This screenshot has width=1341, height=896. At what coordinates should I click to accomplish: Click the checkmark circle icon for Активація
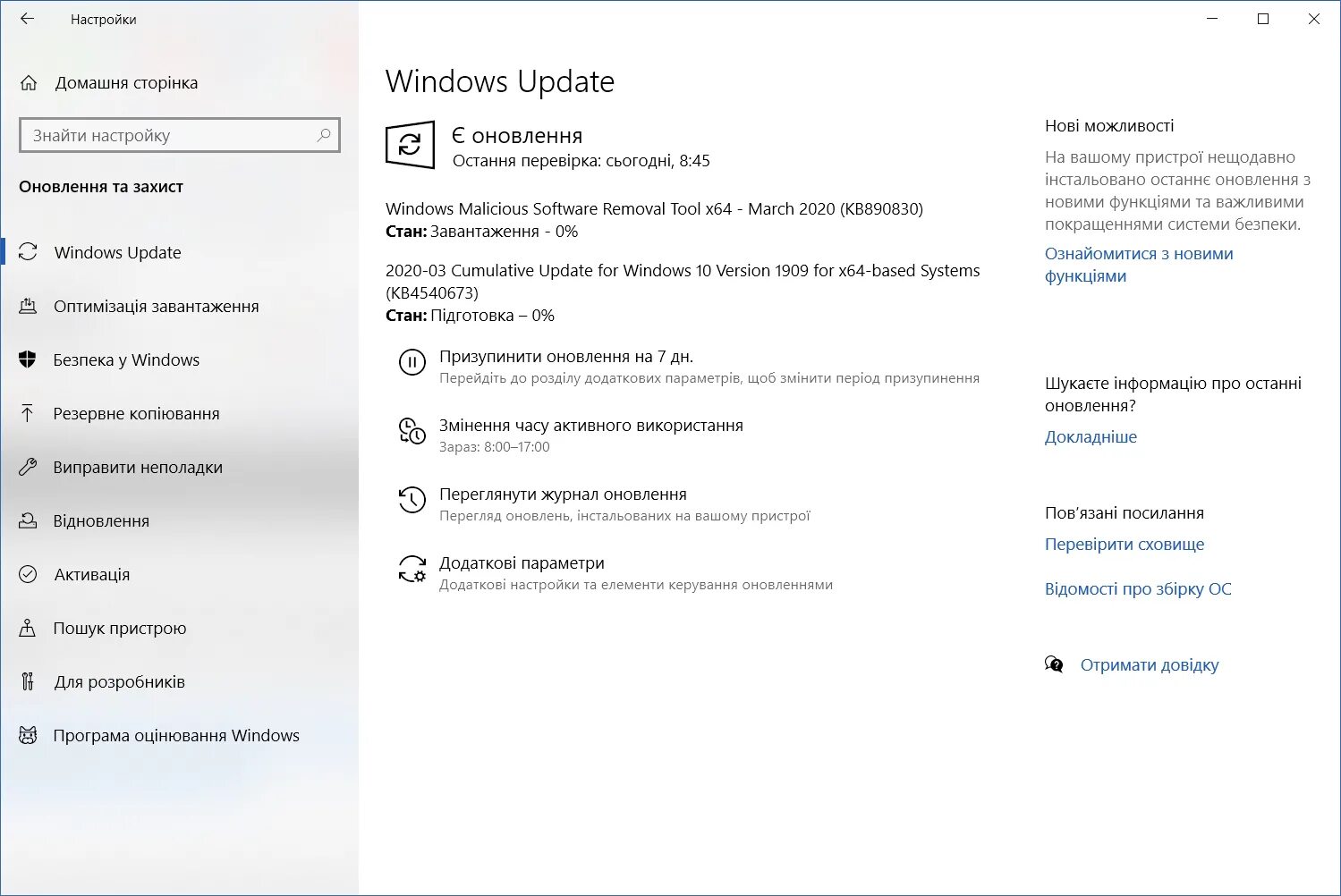(28, 574)
